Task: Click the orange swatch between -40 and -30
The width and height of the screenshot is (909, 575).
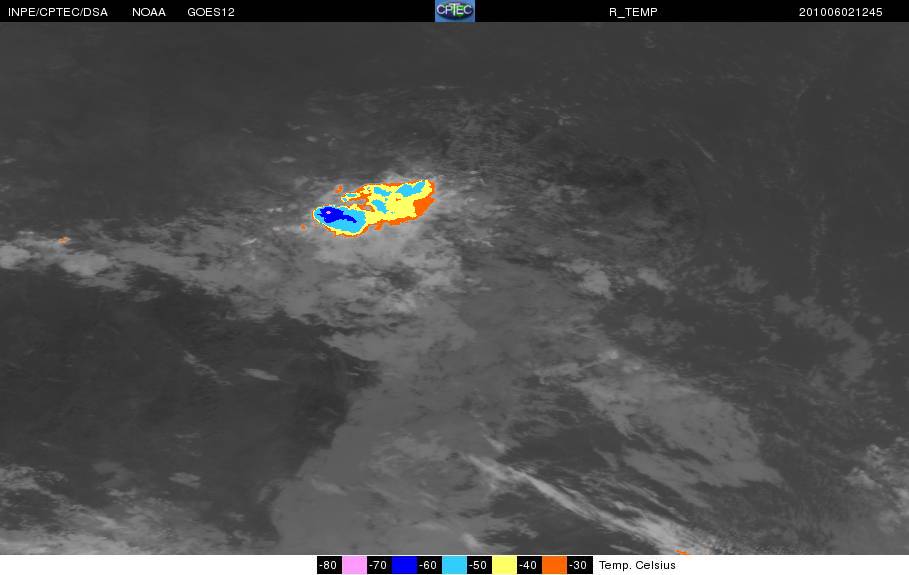Action: click(x=554, y=565)
